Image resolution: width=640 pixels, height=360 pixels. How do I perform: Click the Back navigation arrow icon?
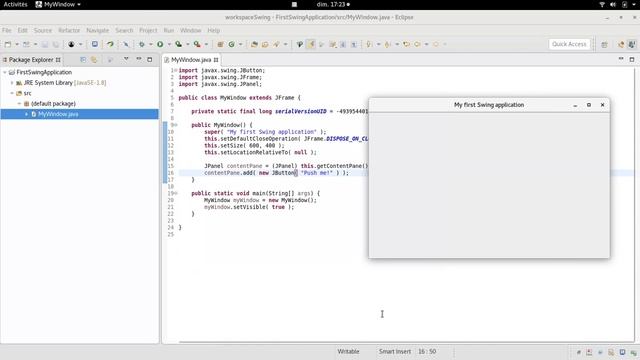(417, 44)
